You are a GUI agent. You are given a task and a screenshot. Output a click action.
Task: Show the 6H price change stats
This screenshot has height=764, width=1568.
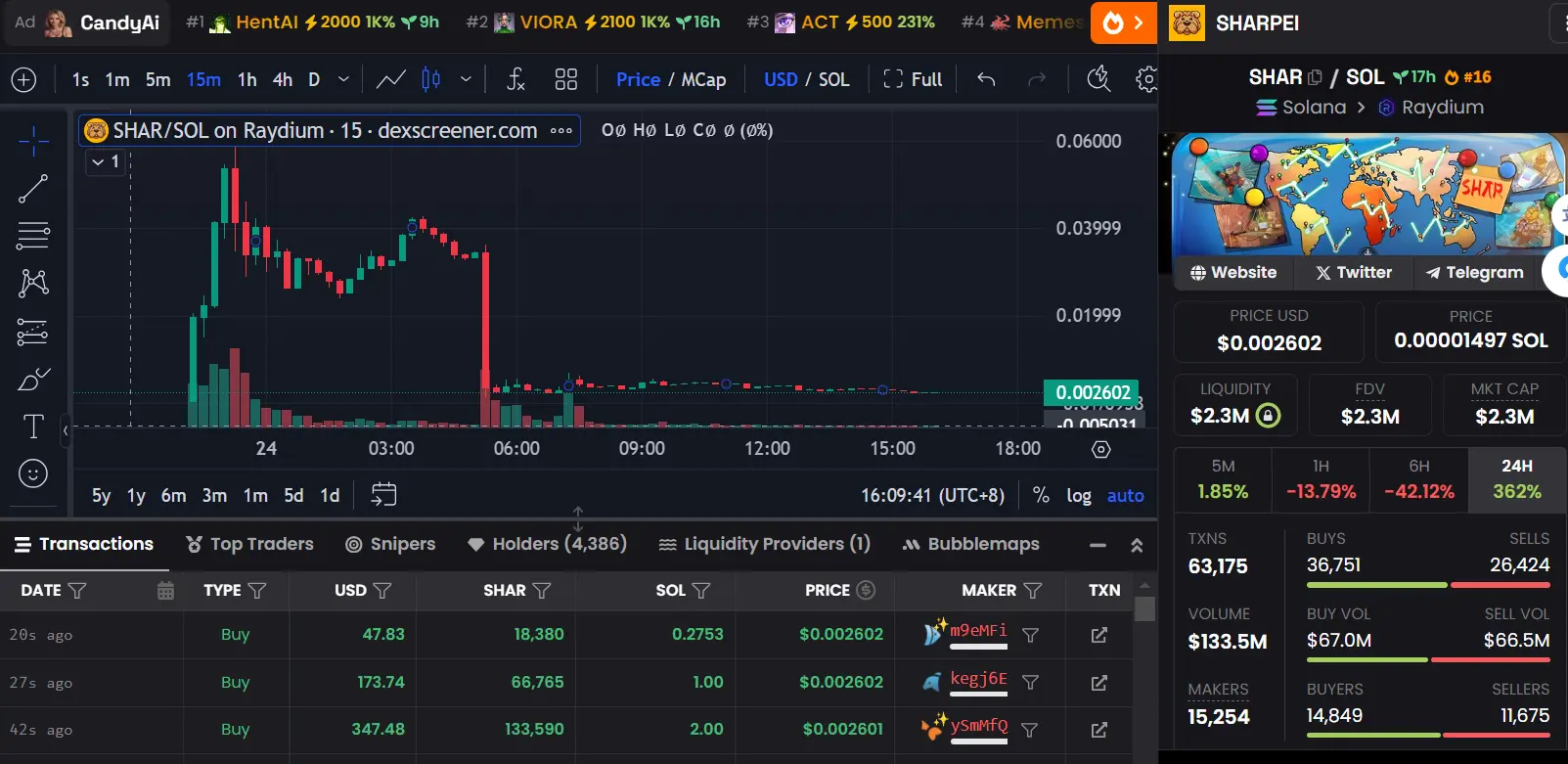(x=1419, y=479)
